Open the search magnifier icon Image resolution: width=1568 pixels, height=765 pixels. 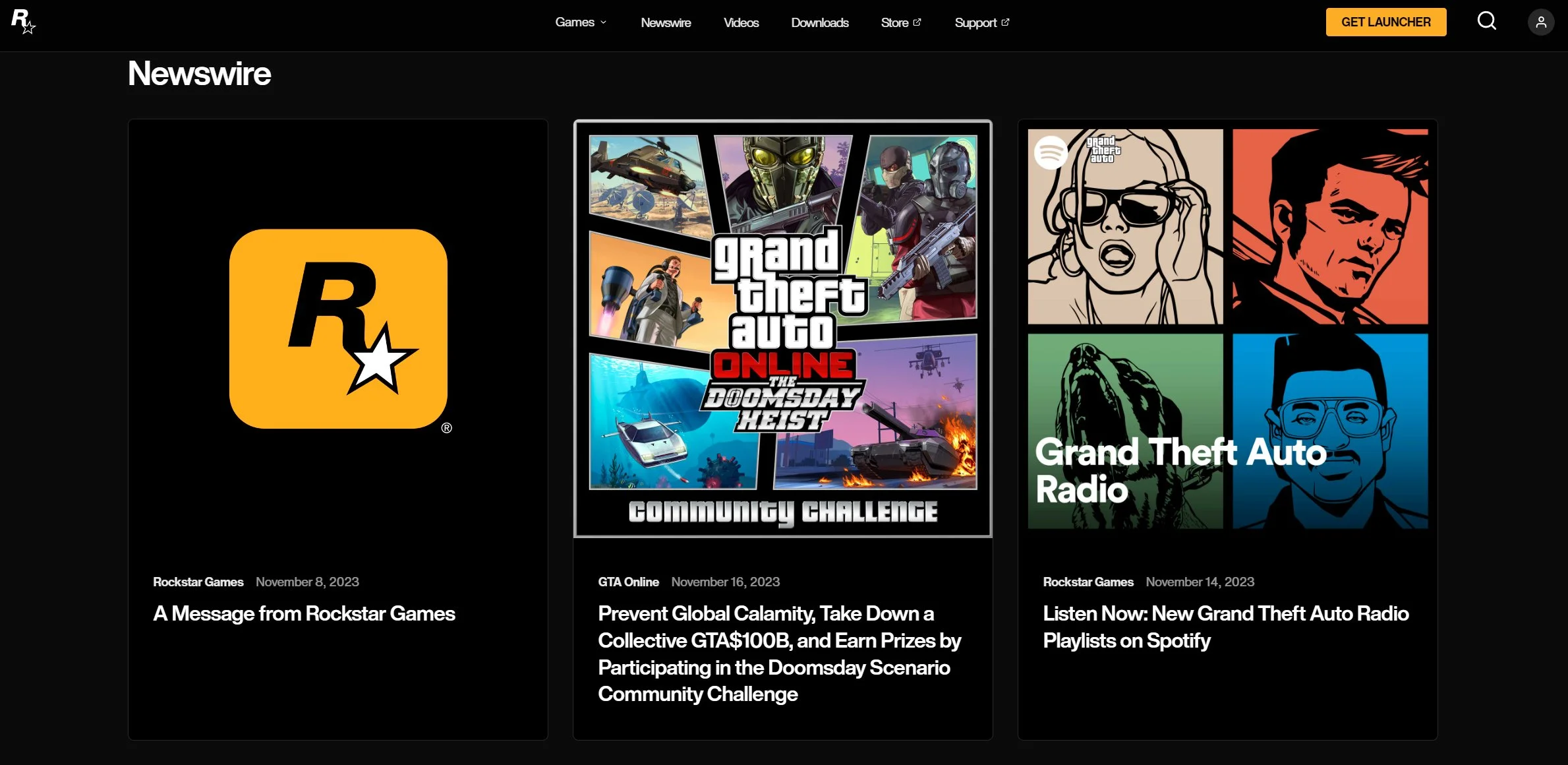1486,22
